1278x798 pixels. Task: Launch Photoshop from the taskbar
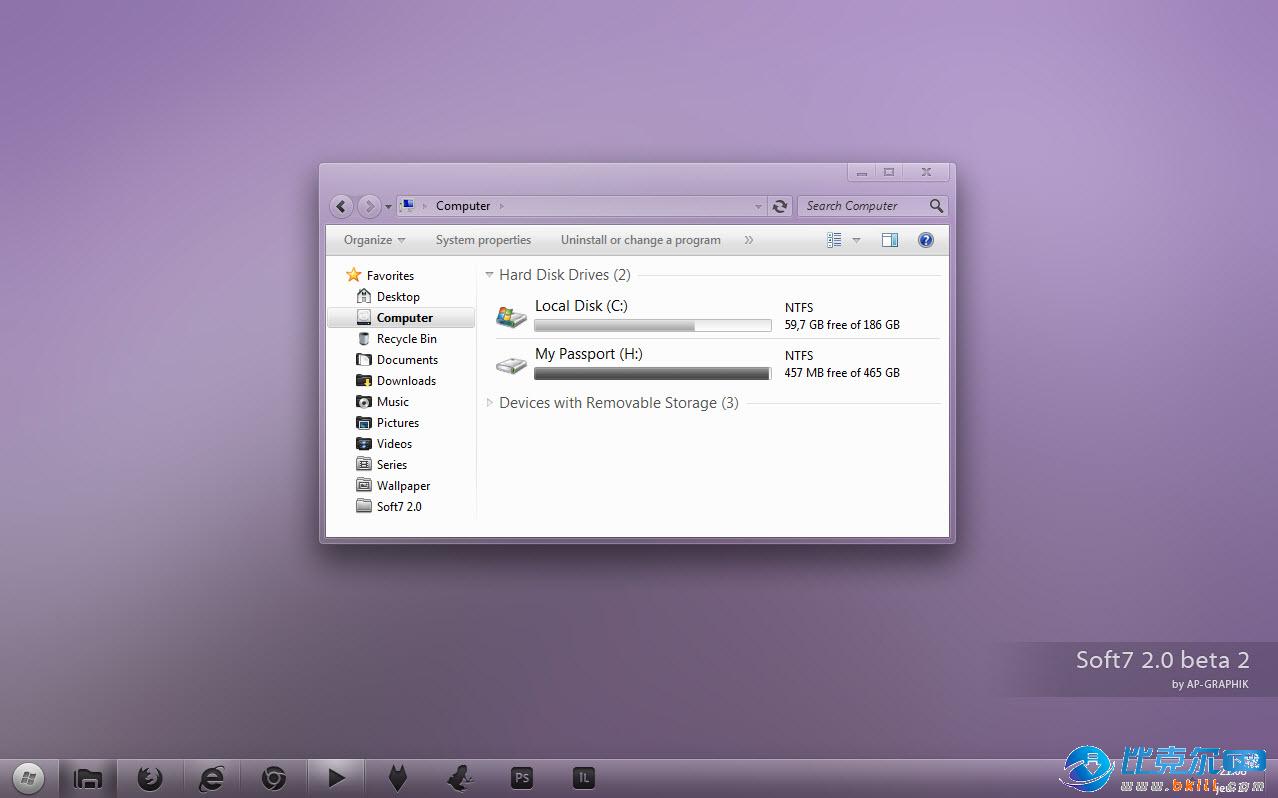pyautogui.click(x=521, y=777)
